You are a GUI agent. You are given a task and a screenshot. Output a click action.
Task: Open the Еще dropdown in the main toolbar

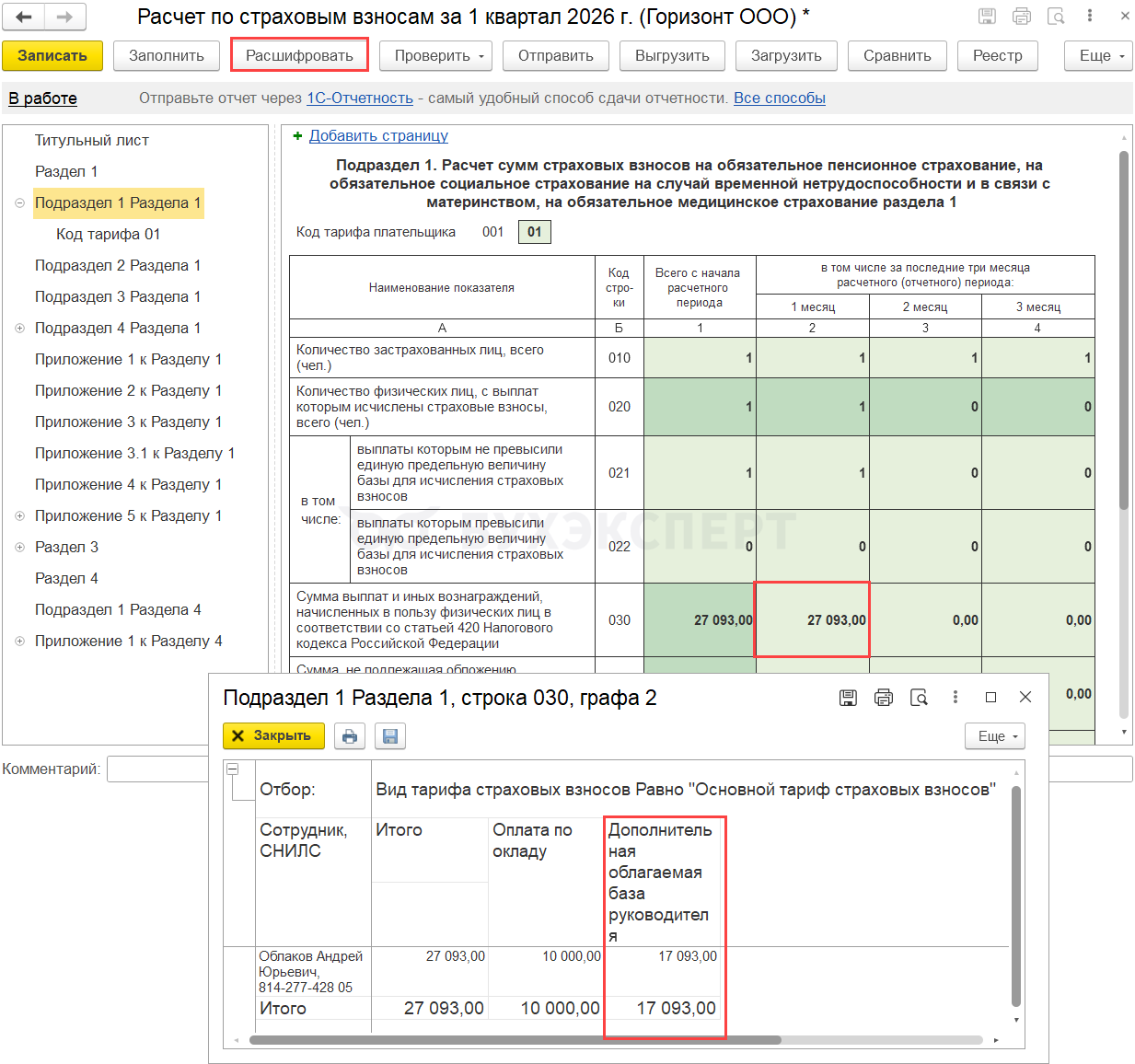tap(1098, 56)
